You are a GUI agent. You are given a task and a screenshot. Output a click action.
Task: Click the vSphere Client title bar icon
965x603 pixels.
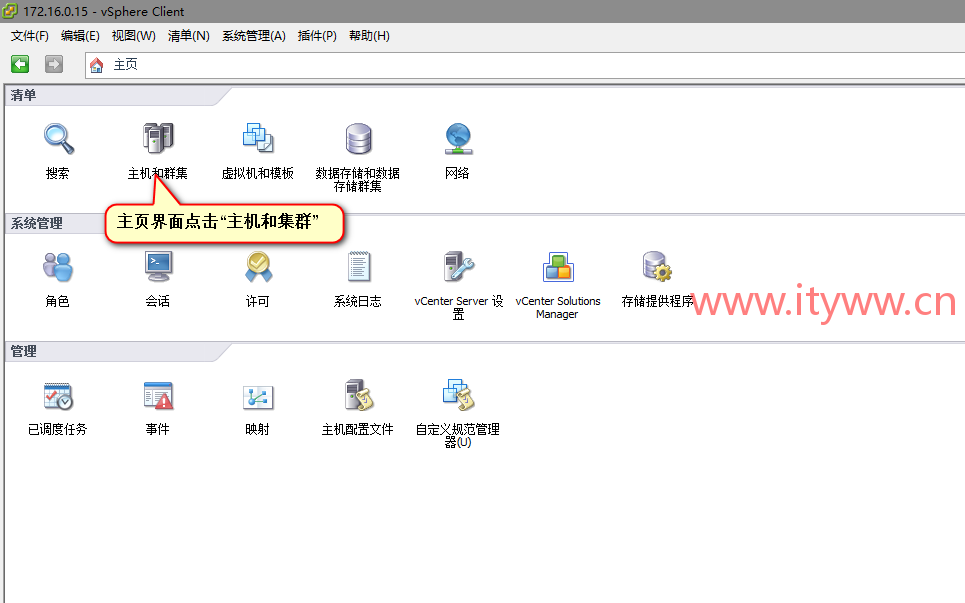click(10, 11)
